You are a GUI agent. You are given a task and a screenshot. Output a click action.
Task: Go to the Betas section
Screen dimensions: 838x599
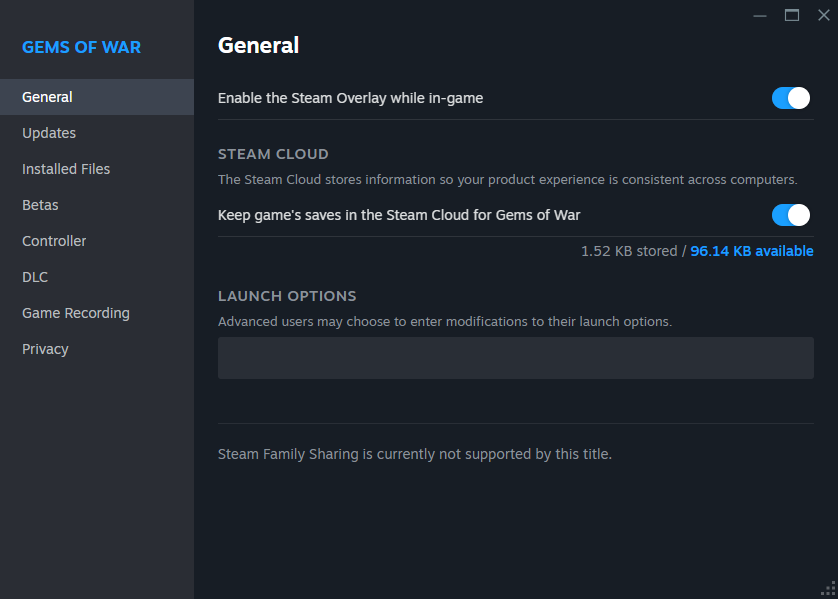pyautogui.click(x=97, y=205)
